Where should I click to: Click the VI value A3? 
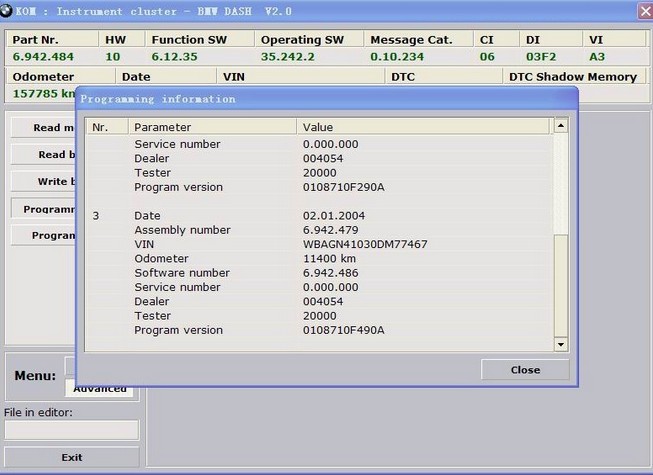597,57
